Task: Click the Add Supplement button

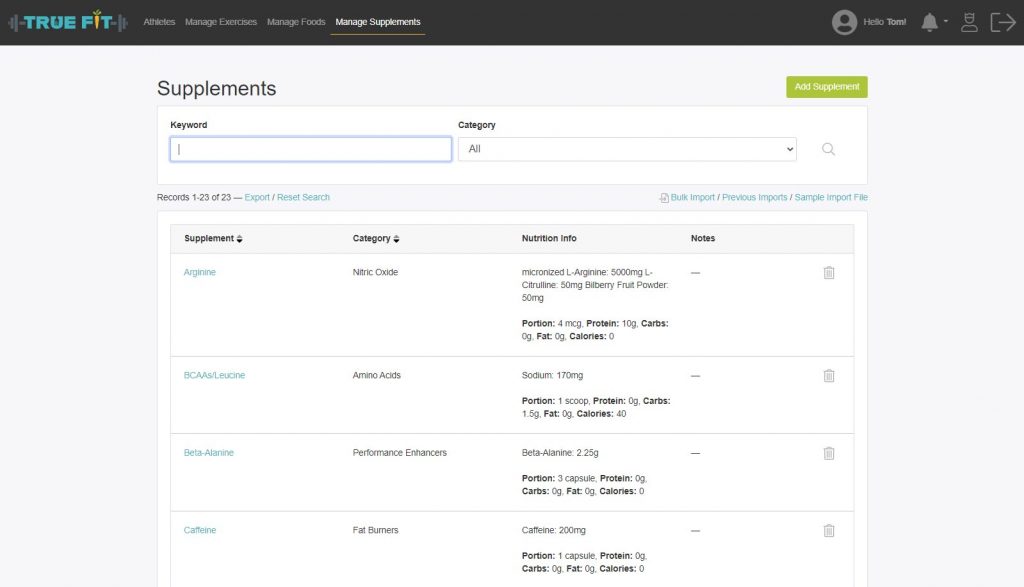Action: [x=827, y=87]
